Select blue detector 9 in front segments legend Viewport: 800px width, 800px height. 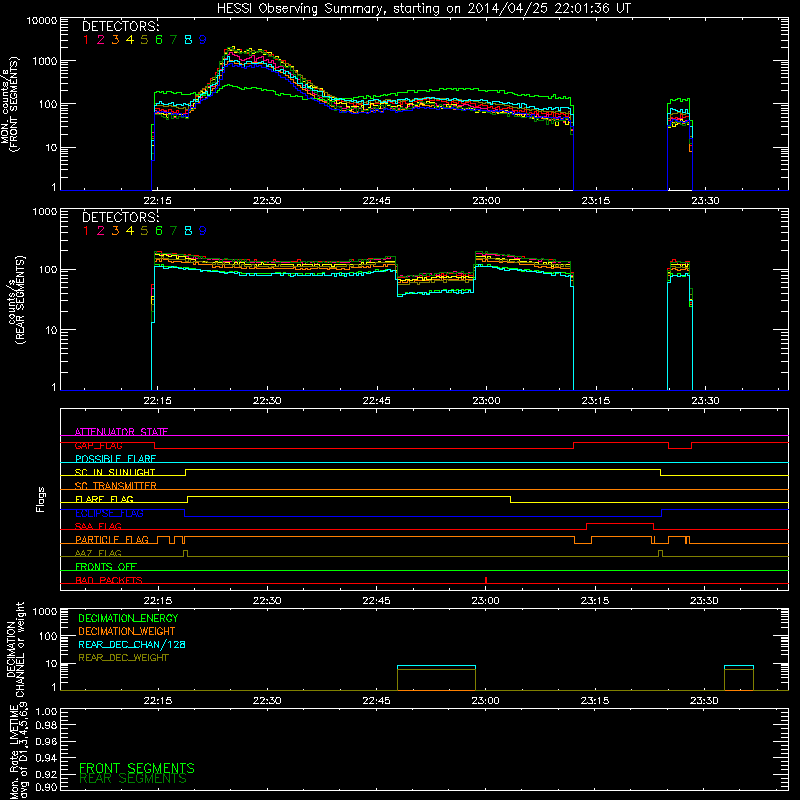pyautogui.click(x=203, y=40)
